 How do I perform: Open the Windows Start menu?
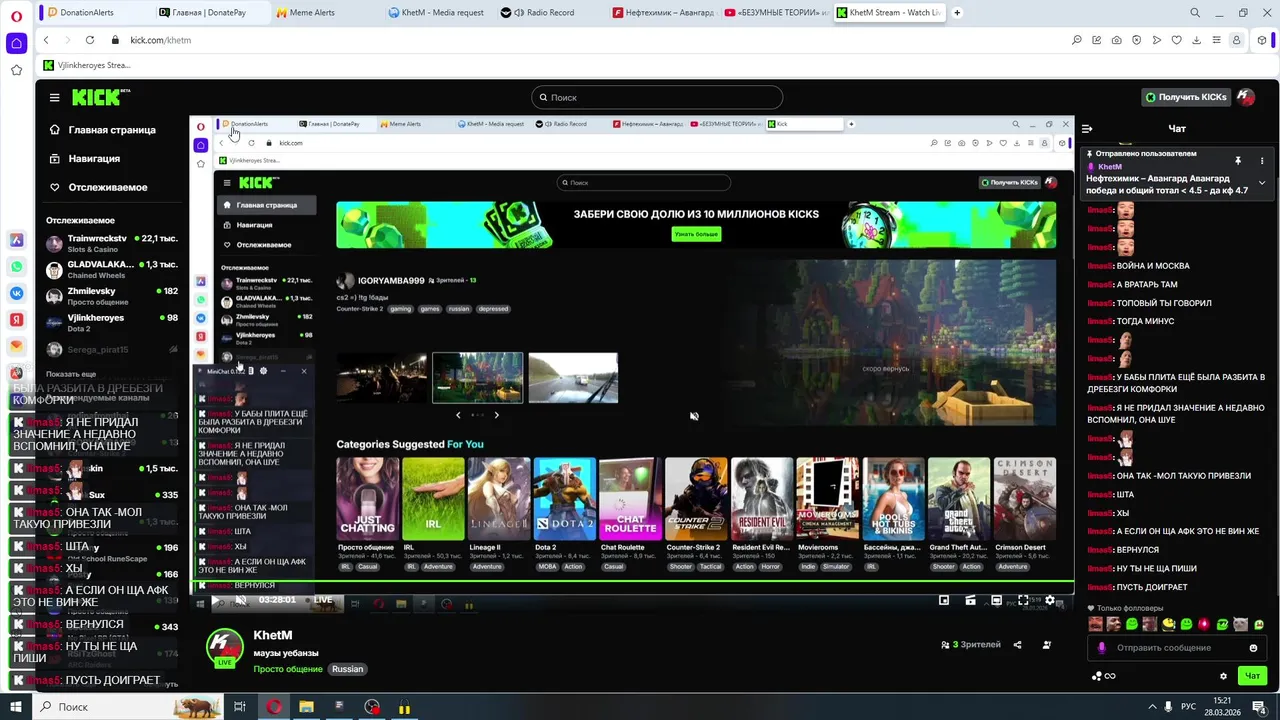pos(16,707)
